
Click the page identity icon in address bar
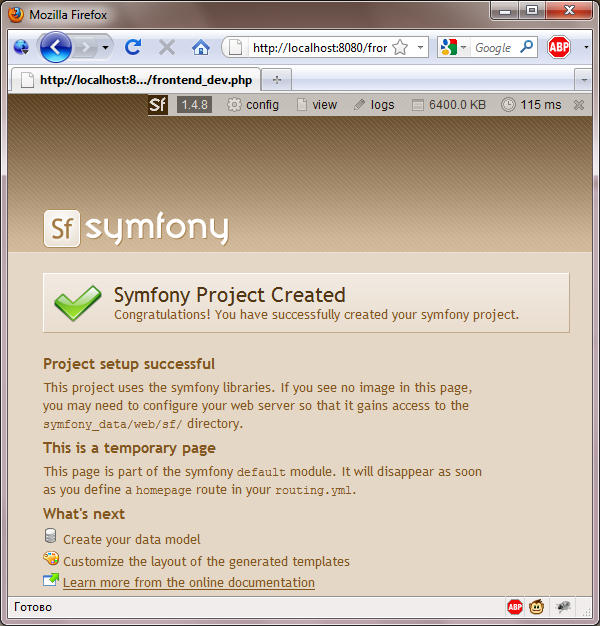pyautogui.click(x=236, y=48)
